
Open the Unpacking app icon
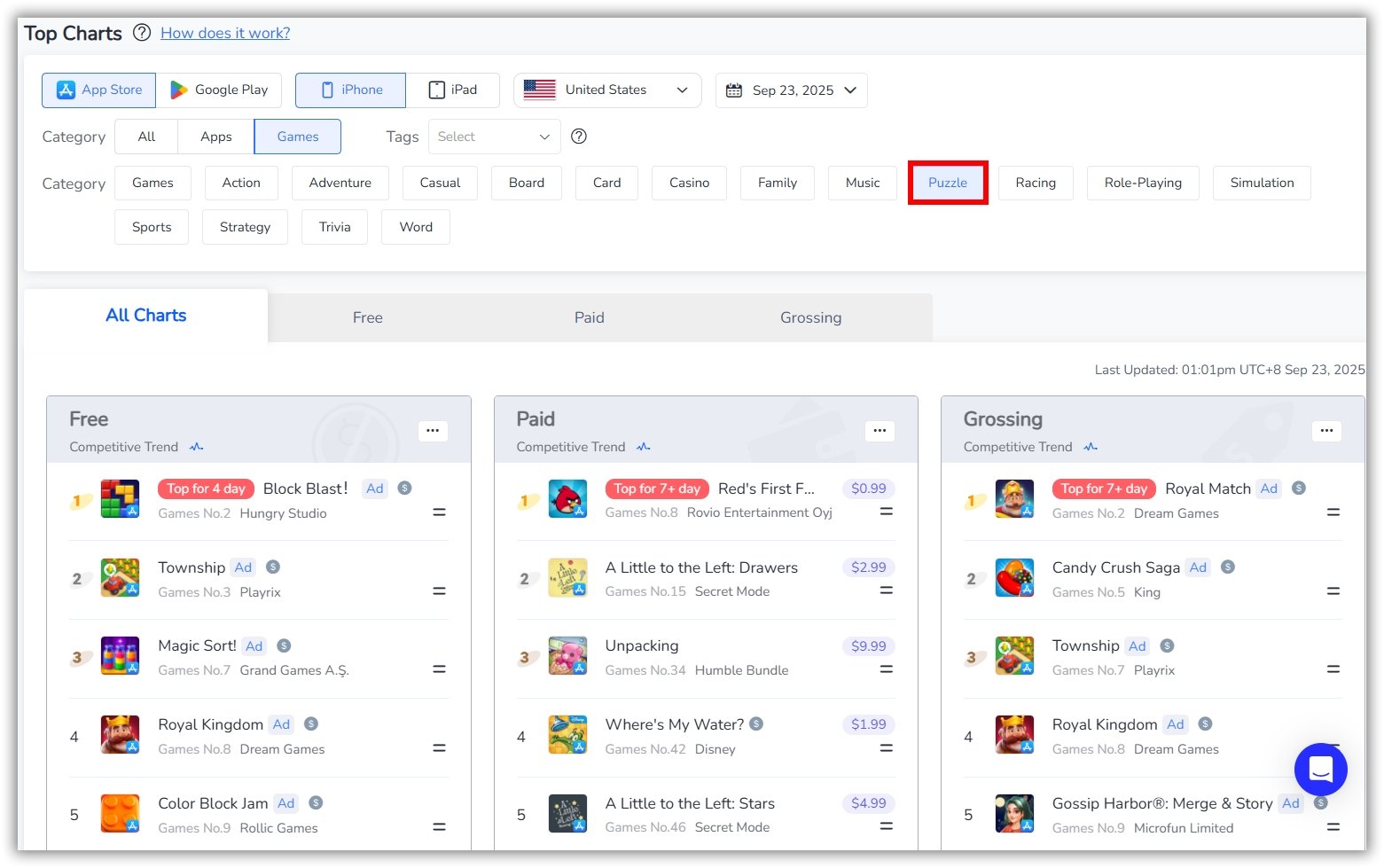[567, 656]
